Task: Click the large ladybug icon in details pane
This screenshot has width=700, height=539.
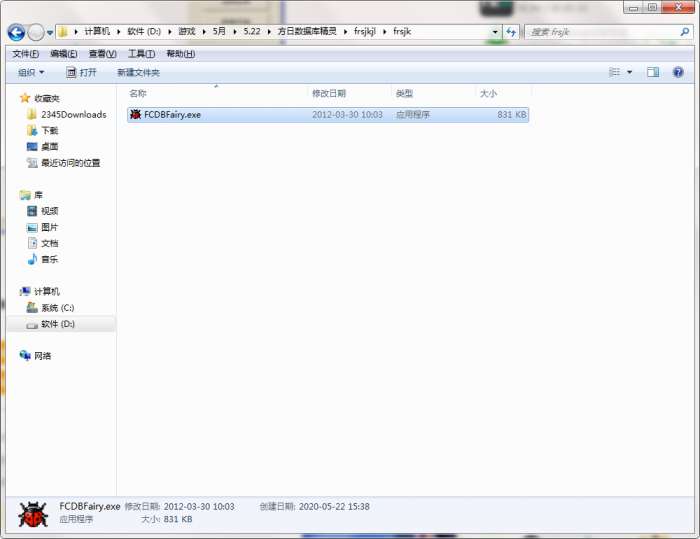Action: point(33,514)
